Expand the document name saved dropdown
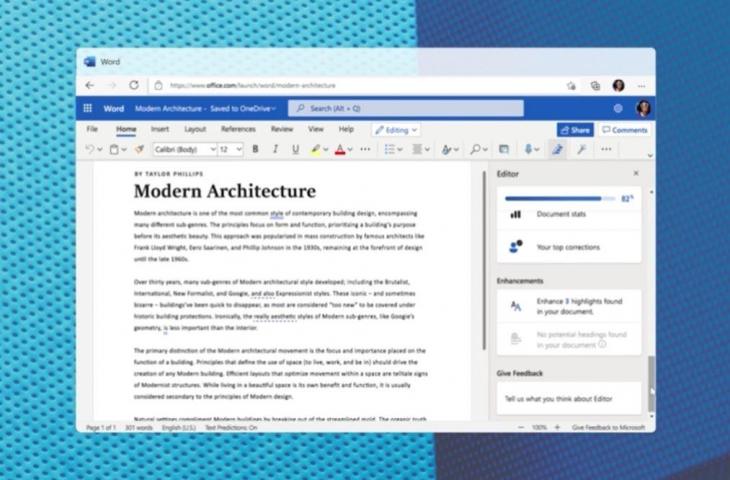This screenshot has width=730, height=480. [x=274, y=109]
